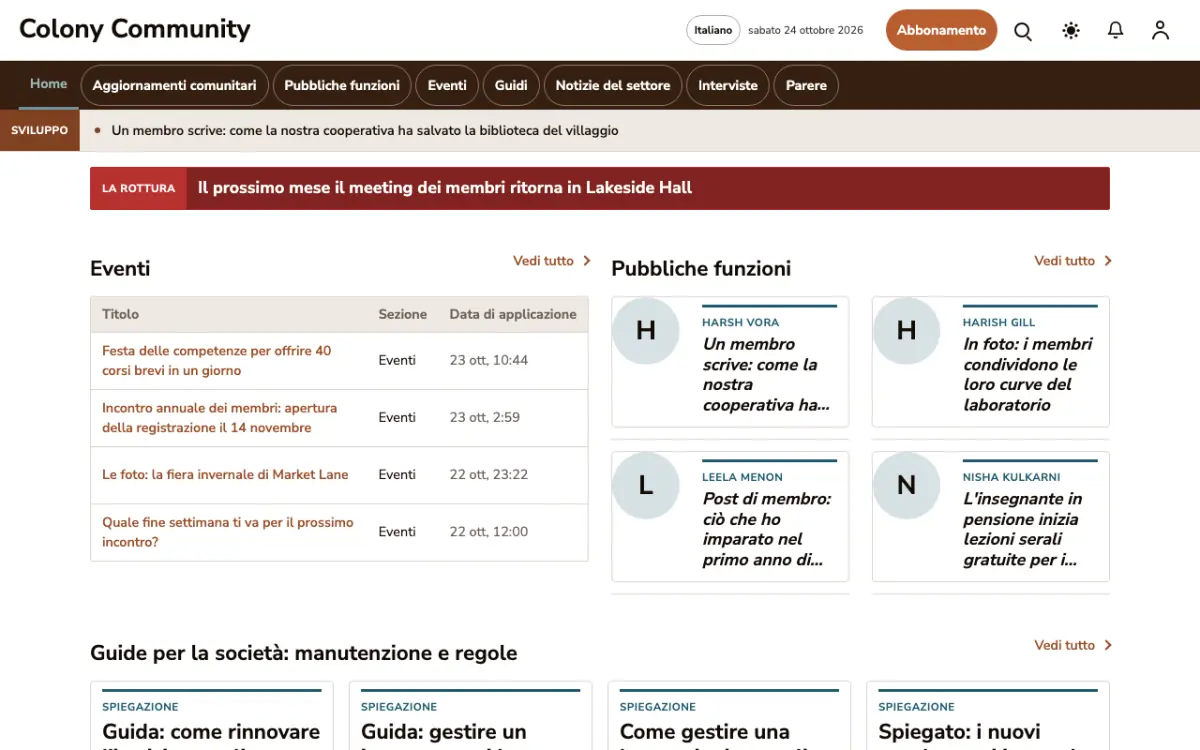This screenshot has height=750, width=1200.
Task: Click the 23 ott, 10:44 date cell
Action: [x=489, y=360]
